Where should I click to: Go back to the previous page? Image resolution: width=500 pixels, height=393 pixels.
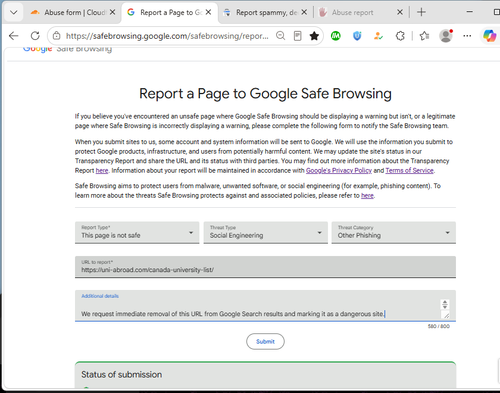(x=14, y=36)
